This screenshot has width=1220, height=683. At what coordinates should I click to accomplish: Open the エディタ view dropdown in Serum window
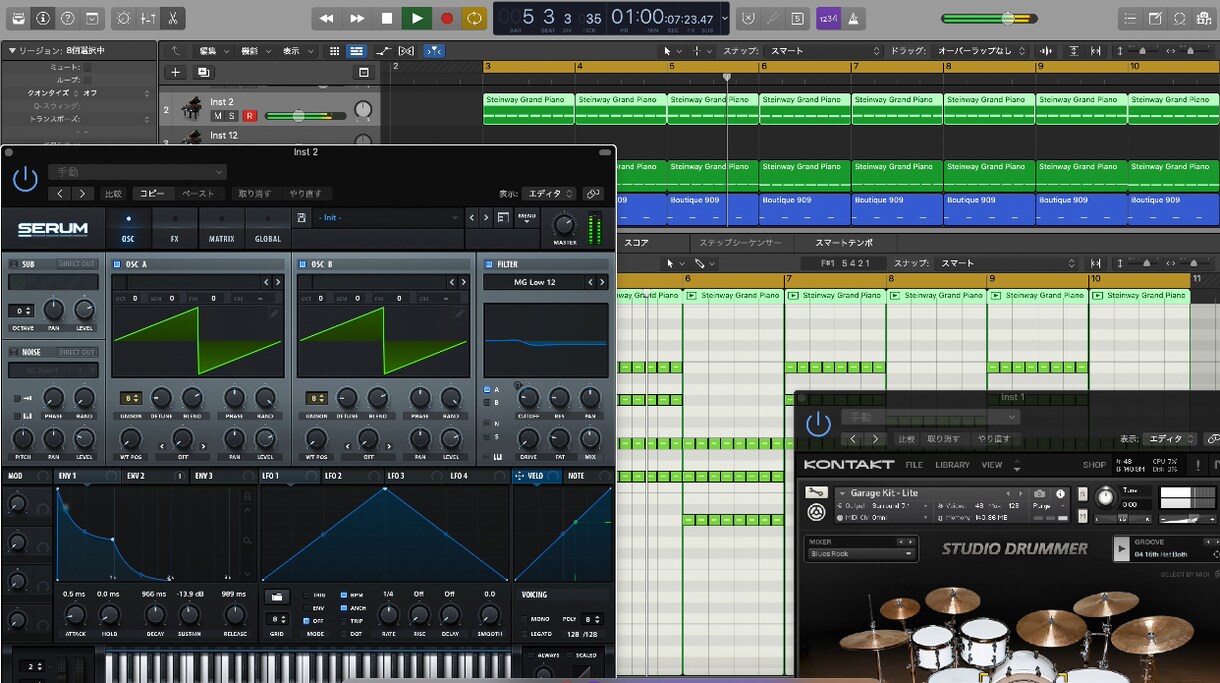pyautogui.click(x=550, y=194)
